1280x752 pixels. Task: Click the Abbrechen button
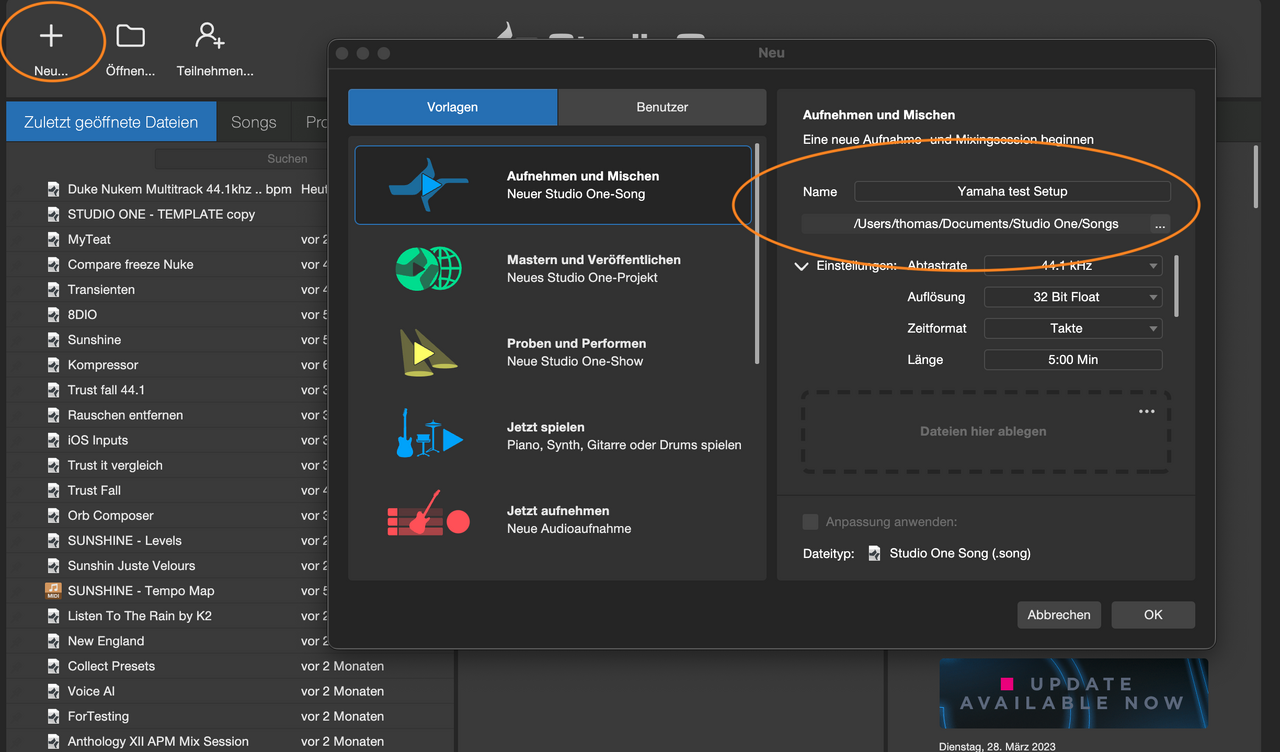[x=1059, y=615]
